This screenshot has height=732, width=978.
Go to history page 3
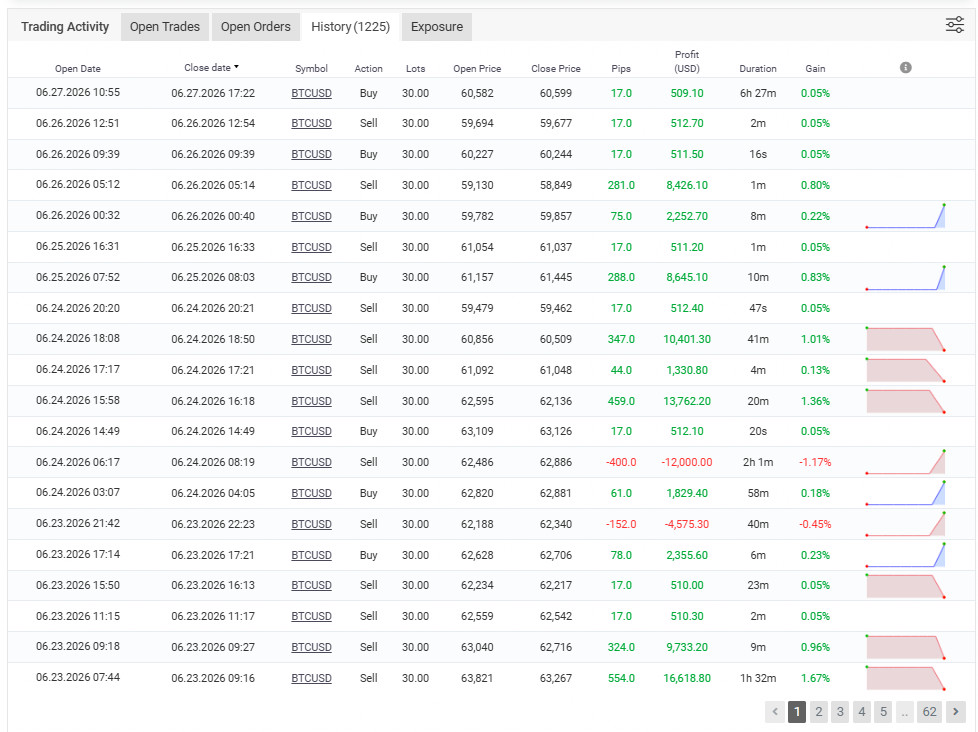pyautogui.click(x=840, y=711)
